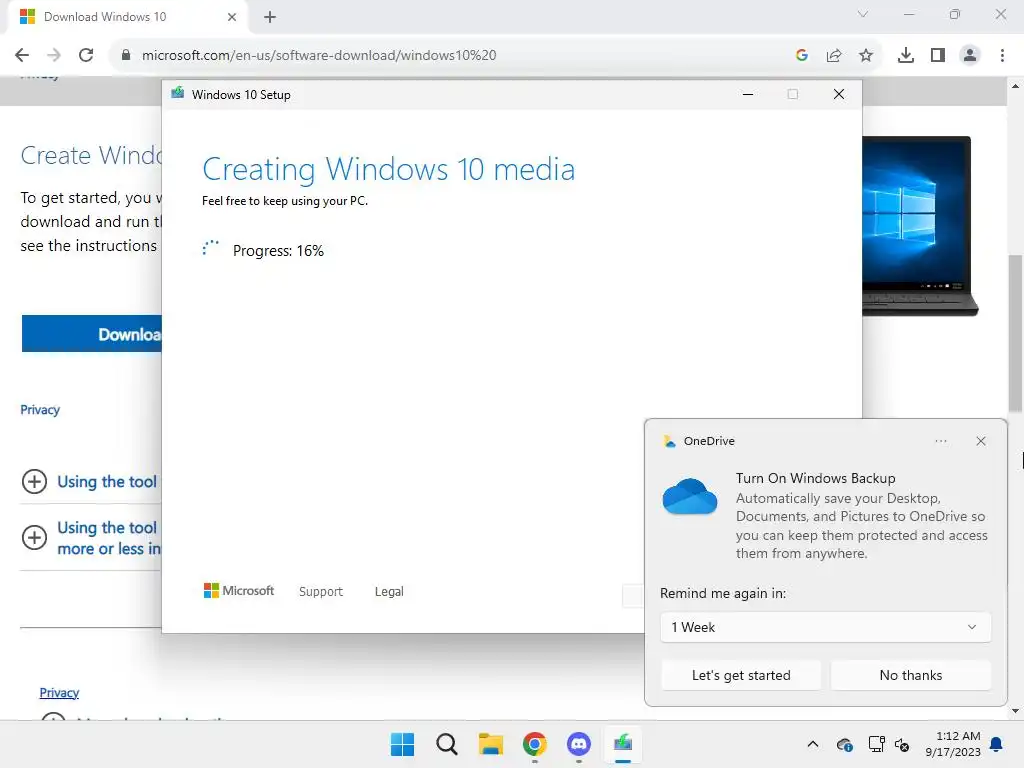Open the clock showing 1:12 AM
The height and width of the screenshot is (768, 1024).
click(x=953, y=744)
